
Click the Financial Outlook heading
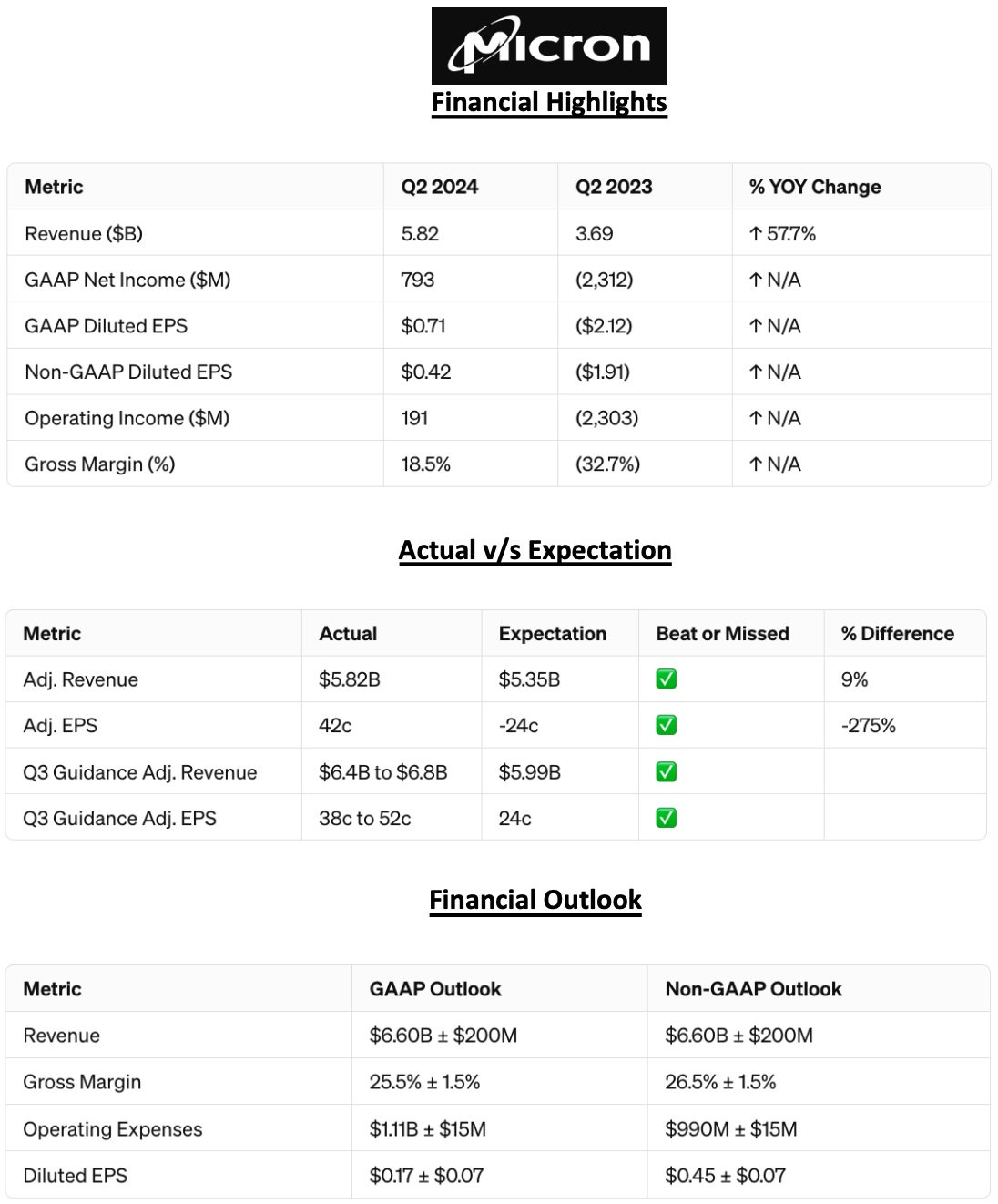pyautogui.click(x=535, y=900)
